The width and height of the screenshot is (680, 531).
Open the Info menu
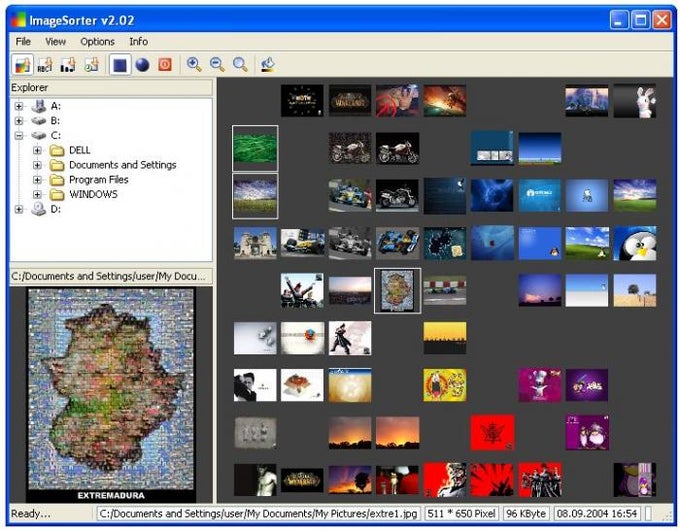[x=139, y=42]
